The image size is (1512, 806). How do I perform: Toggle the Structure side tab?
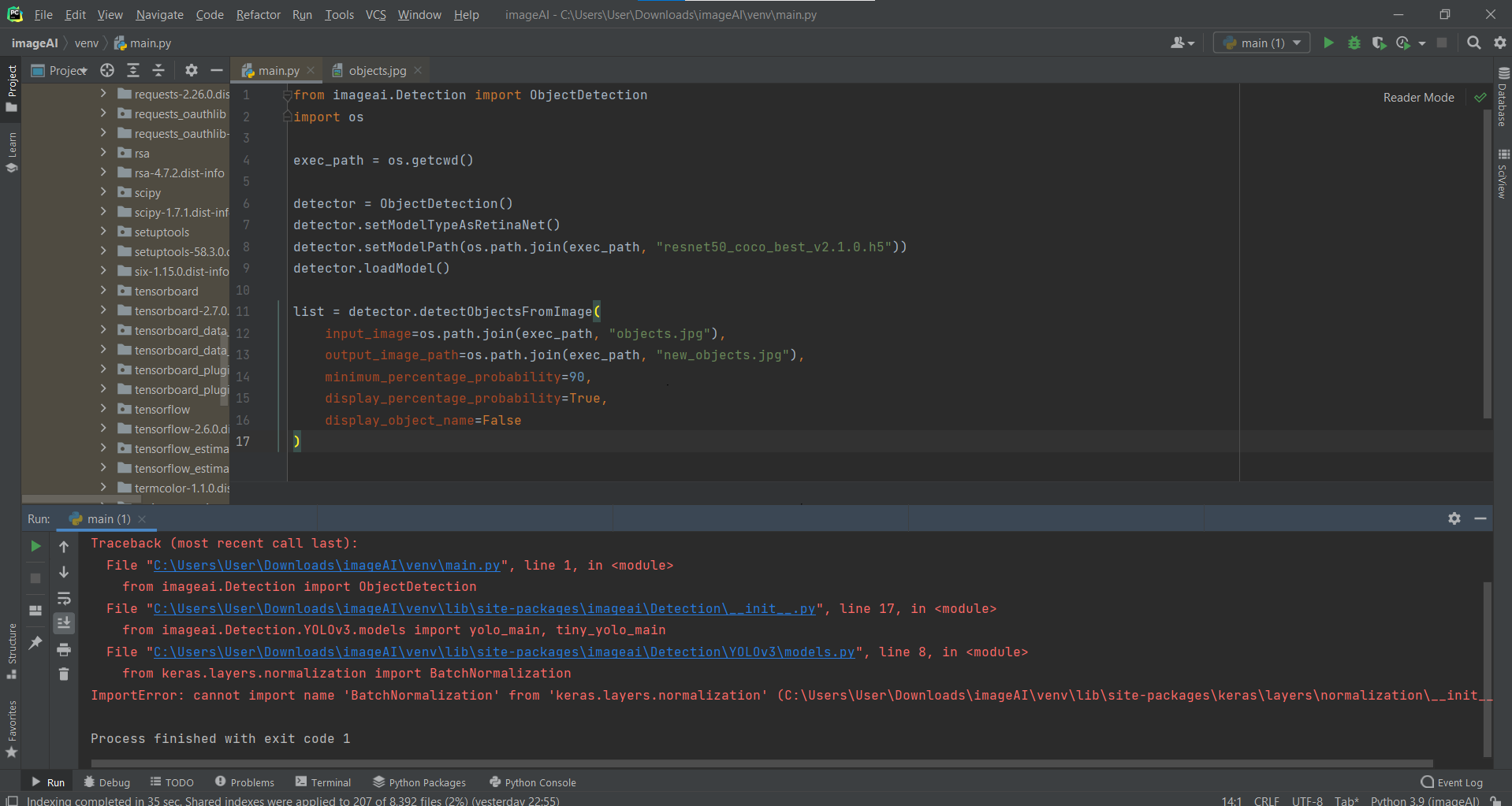click(x=12, y=651)
